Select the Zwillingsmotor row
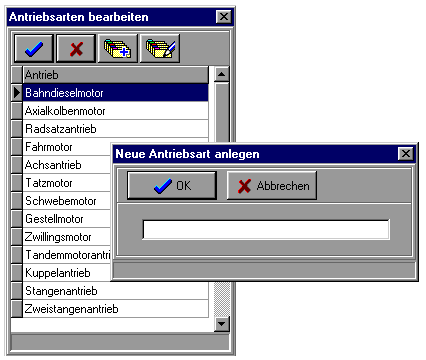 pos(67,237)
